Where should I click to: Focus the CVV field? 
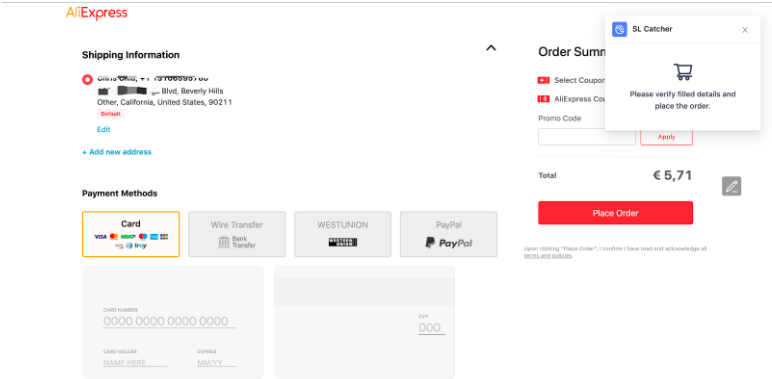[x=432, y=328]
